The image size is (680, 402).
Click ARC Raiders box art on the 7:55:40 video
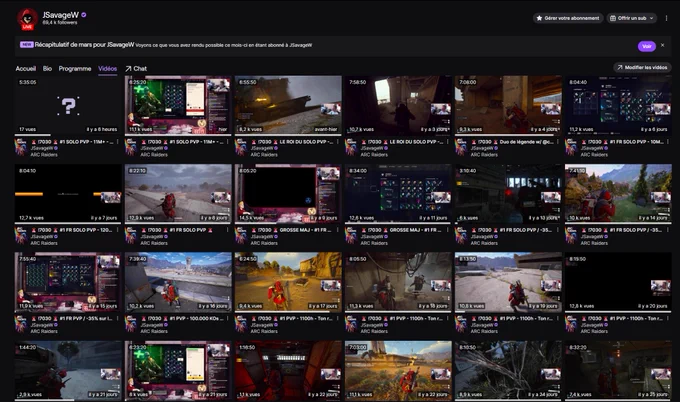pyautogui.click(x=20, y=324)
